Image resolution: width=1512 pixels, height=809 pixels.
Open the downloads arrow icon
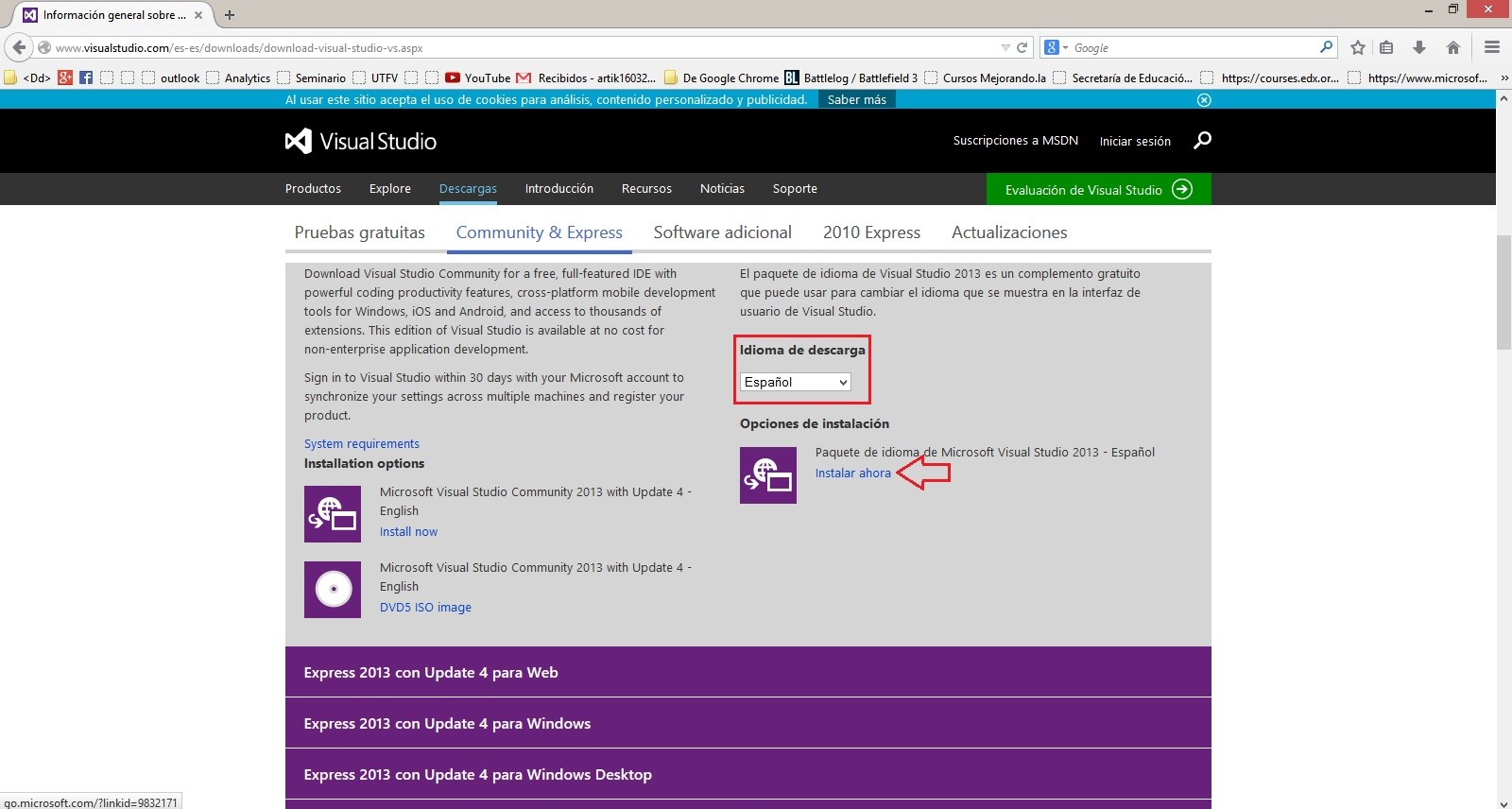(x=1418, y=47)
